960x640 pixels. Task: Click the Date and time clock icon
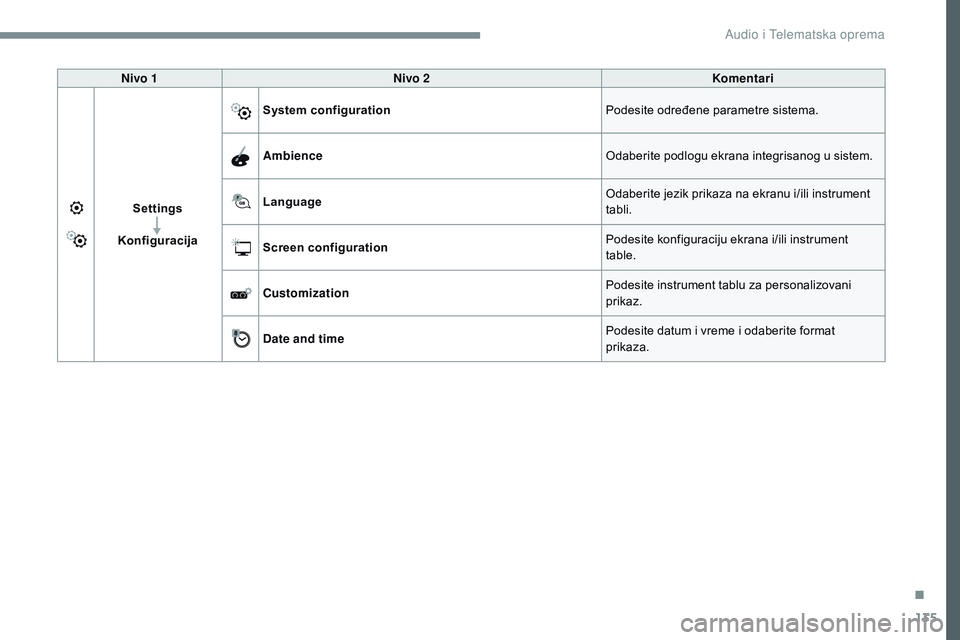(x=241, y=338)
